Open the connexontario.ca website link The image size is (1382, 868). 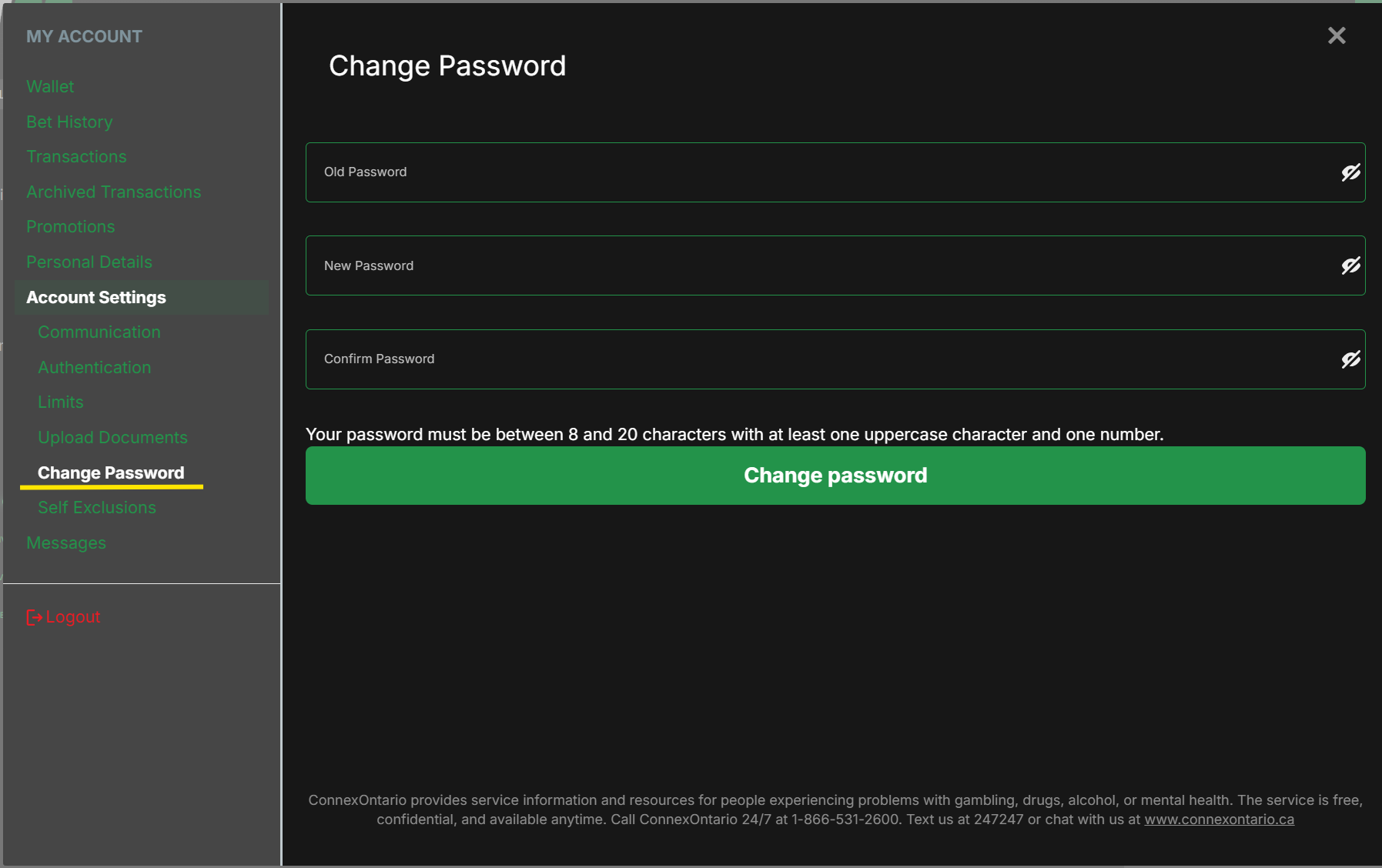pyautogui.click(x=1219, y=820)
